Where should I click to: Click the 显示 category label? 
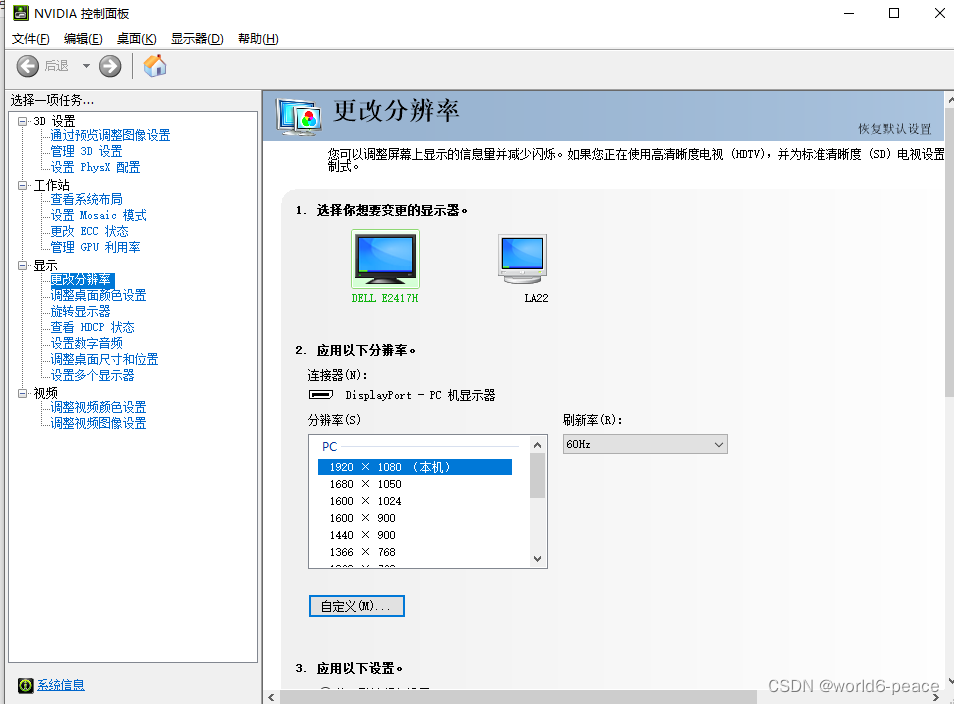[46, 265]
